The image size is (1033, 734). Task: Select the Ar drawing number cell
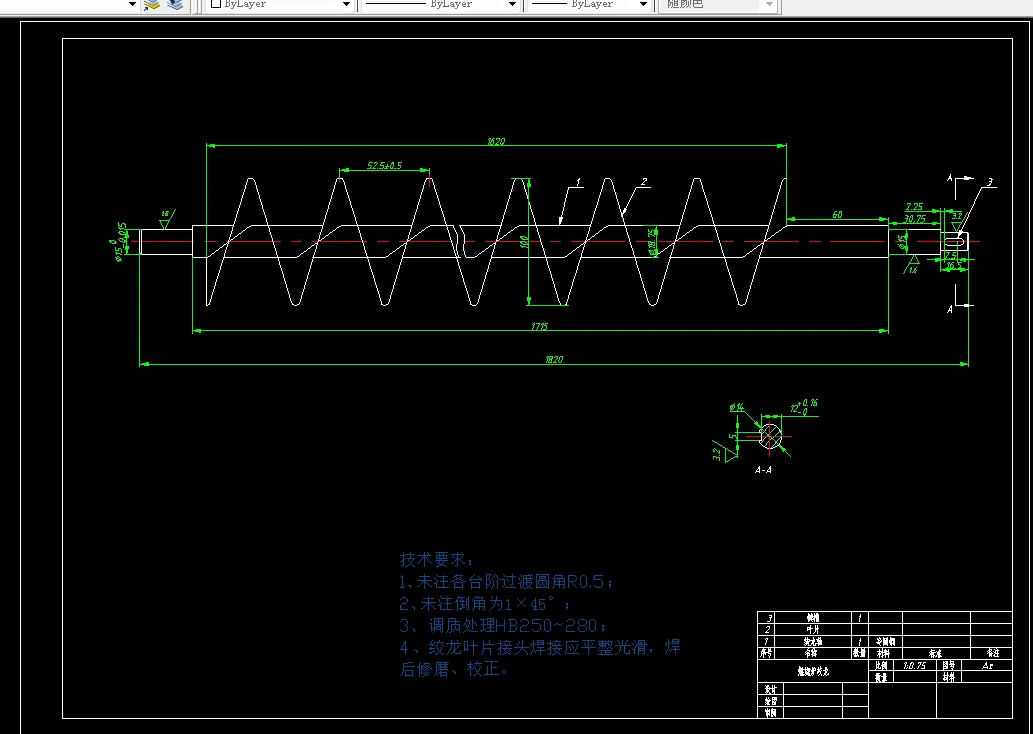pos(987,665)
